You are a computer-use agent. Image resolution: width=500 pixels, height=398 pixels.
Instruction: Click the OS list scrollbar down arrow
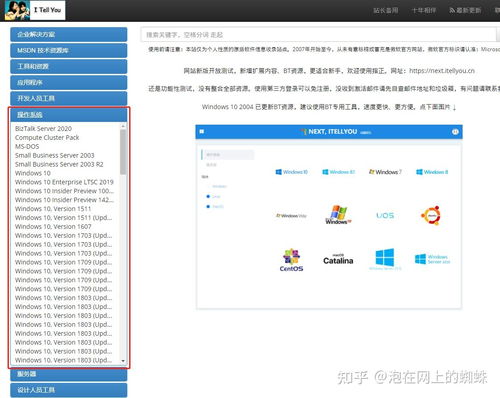pos(123,361)
